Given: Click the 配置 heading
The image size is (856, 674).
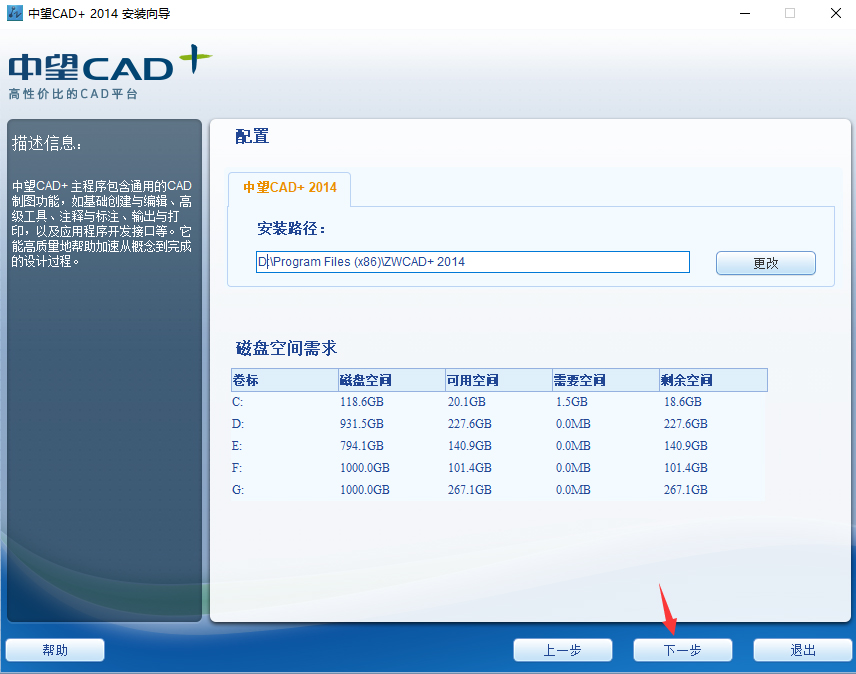Looking at the screenshot, I should pos(252,136).
